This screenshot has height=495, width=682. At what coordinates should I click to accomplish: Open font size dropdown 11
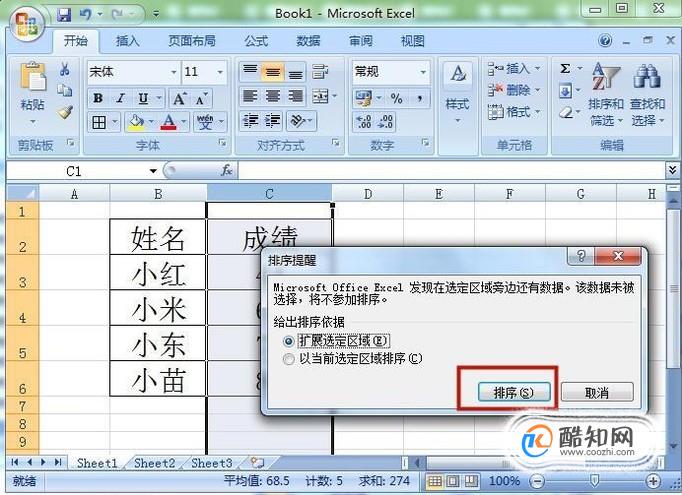tap(220, 72)
